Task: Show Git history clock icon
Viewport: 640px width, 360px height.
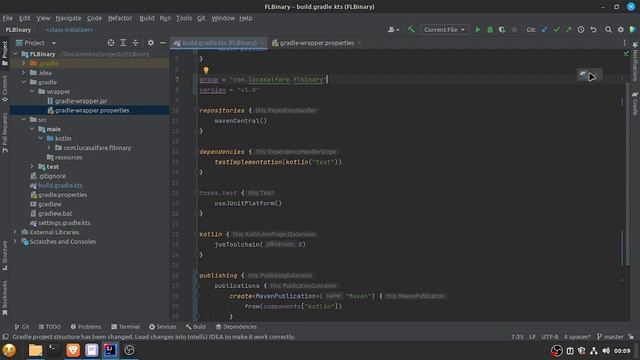Action: point(581,29)
